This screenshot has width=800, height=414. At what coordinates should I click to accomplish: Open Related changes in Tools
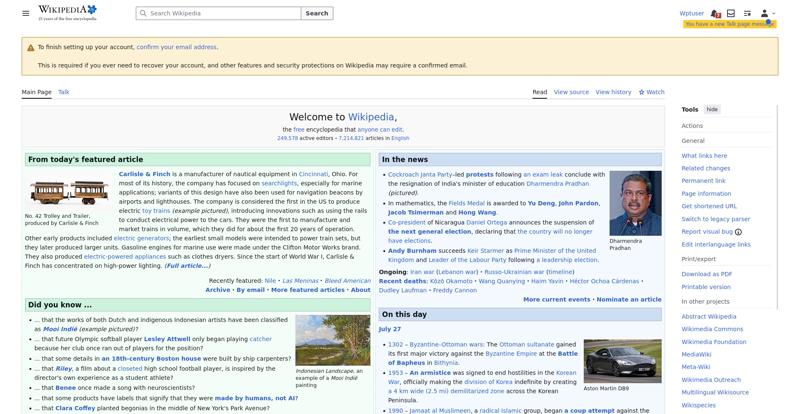[x=706, y=168]
